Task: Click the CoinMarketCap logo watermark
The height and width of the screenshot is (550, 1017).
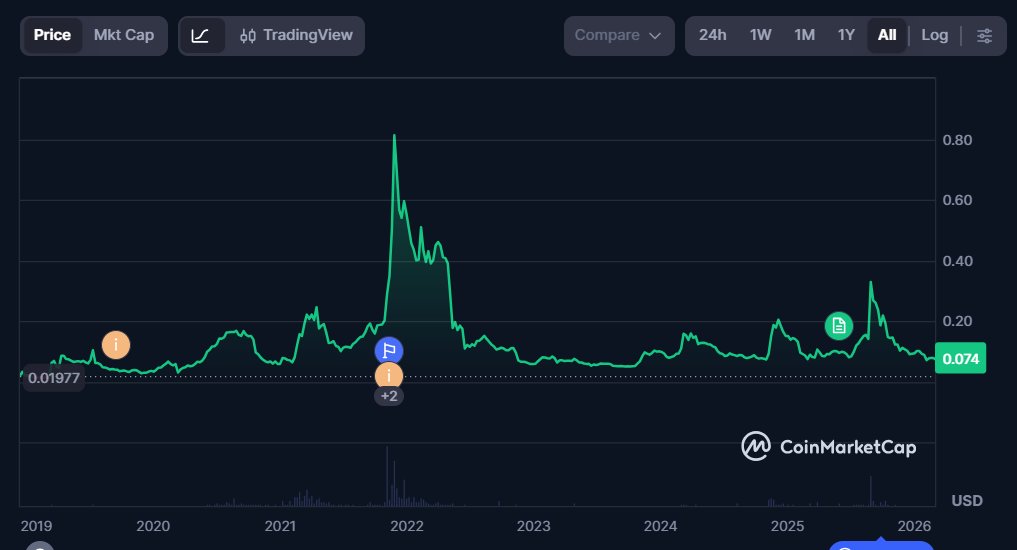Action: tap(828, 446)
